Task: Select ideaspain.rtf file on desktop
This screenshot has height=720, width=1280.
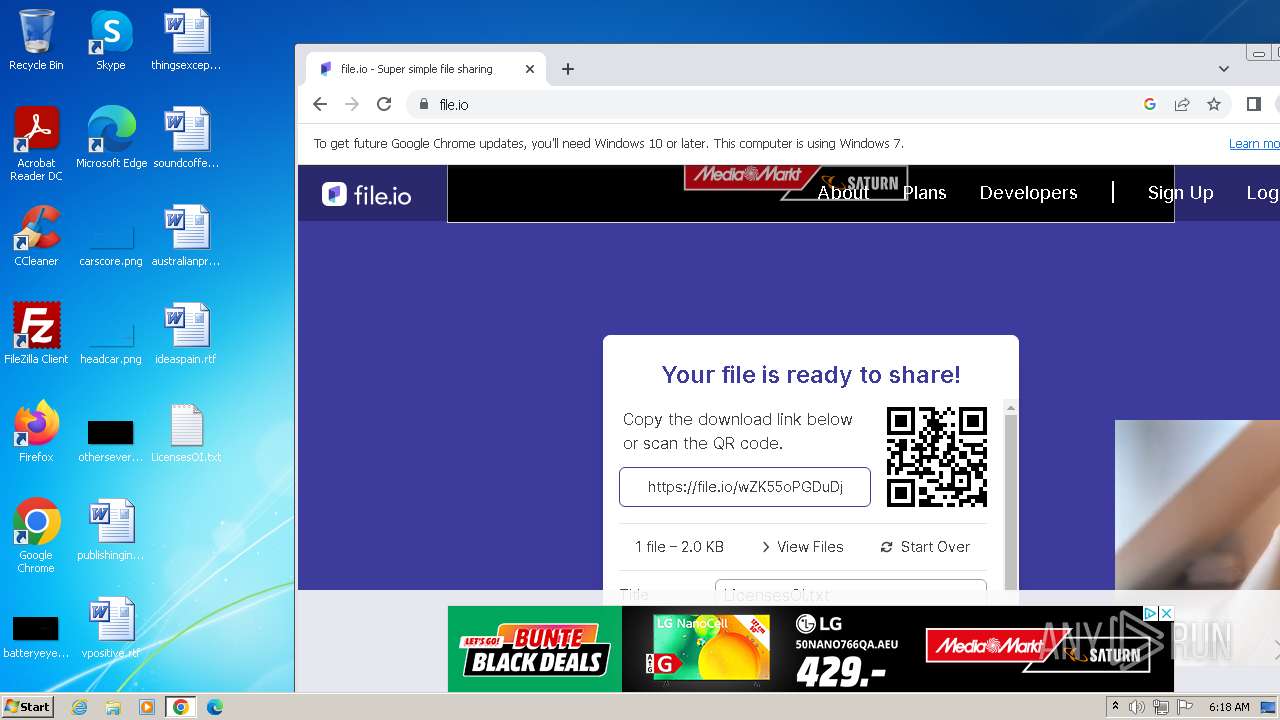Action: pyautogui.click(x=186, y=334)
